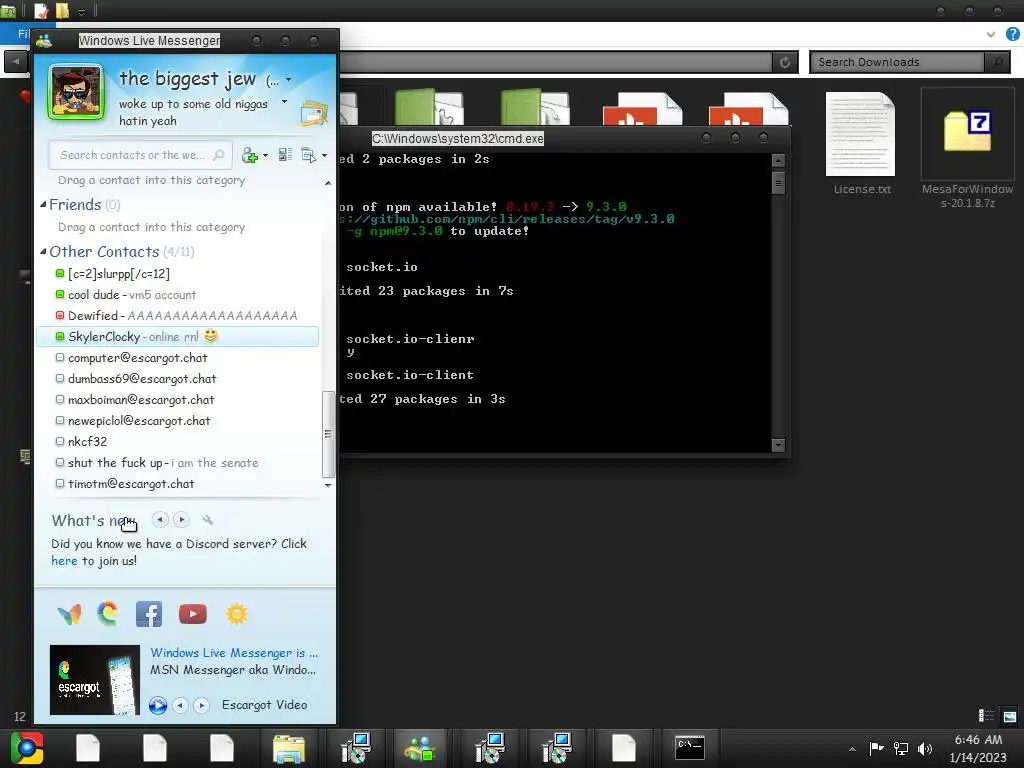Show next What's new item
The width and height of the screenshot is (1024, 768).
point(182,520)
